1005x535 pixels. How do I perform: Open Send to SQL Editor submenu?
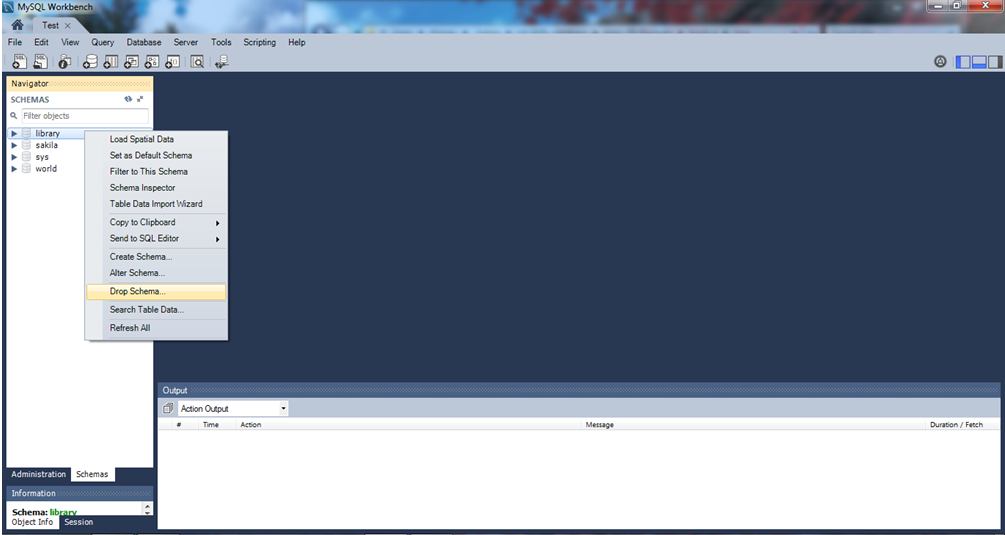coord(156,238)
